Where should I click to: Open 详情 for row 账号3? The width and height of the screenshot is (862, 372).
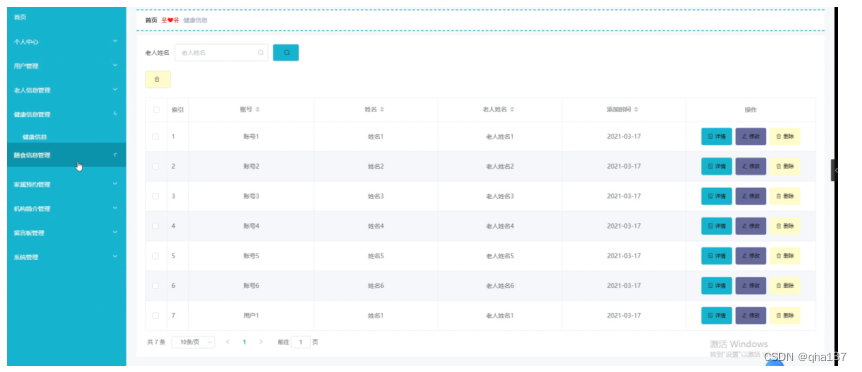point(716,196)
